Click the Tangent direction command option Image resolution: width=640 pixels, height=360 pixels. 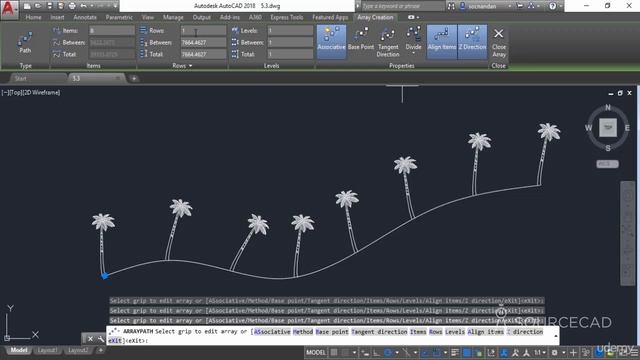coord(379,332)
